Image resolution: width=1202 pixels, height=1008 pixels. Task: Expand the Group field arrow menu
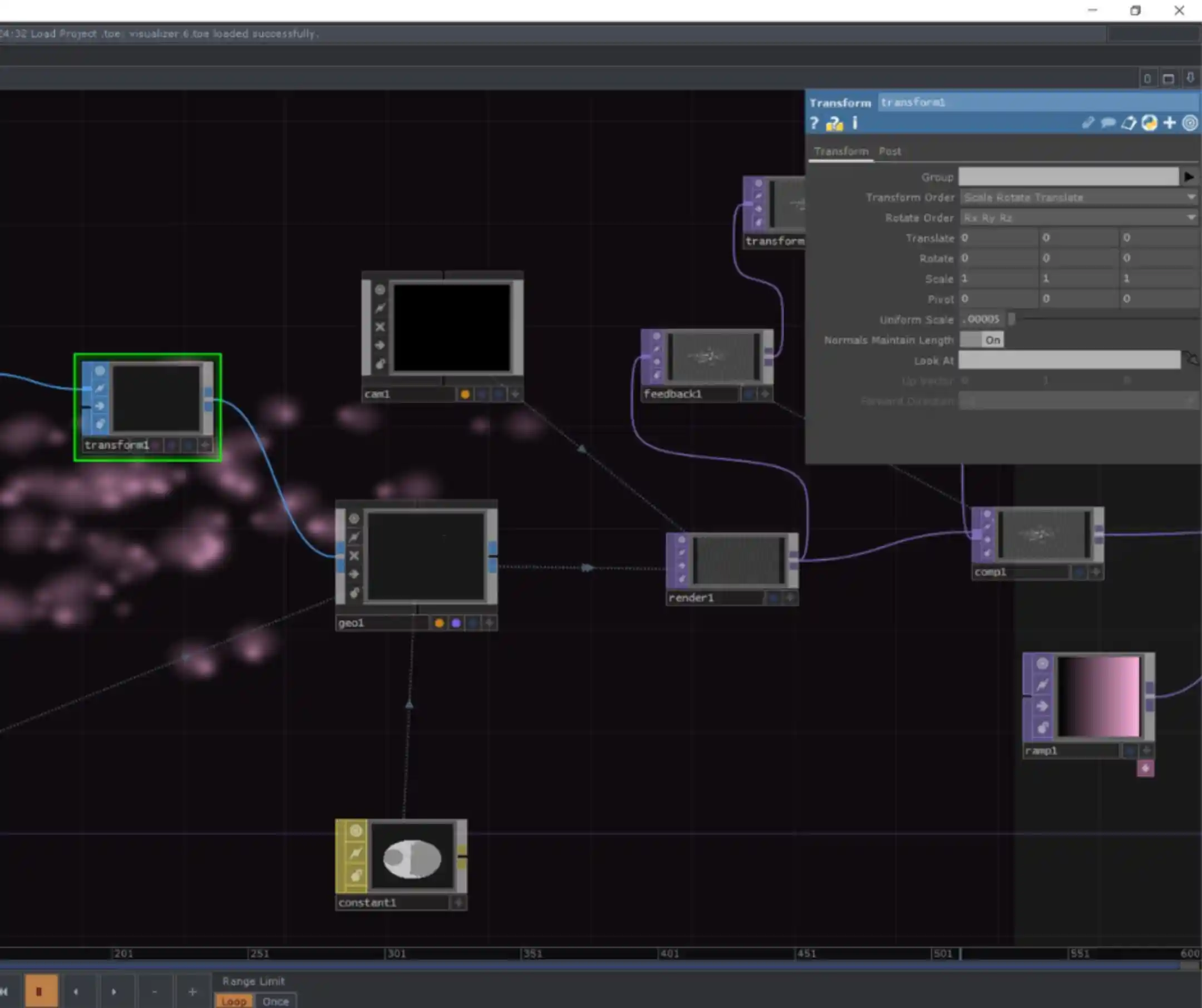pyautogui.click(x=1189, y=177)
